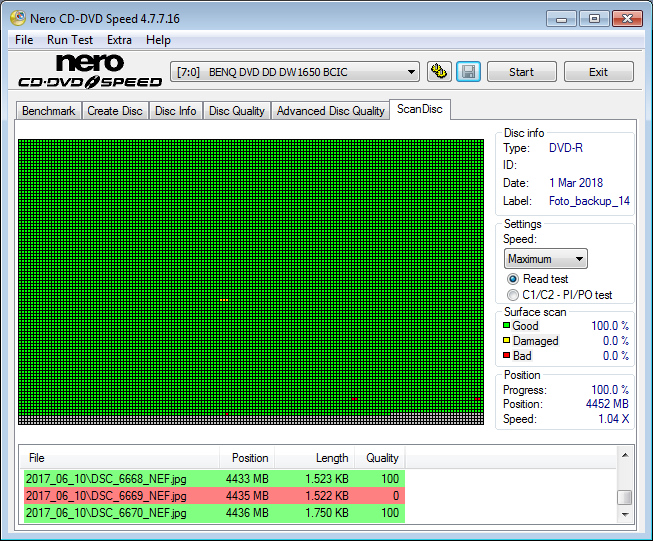Click the DVD-R disc type value
The image size is (653, 541).
[x=566, y=148]
